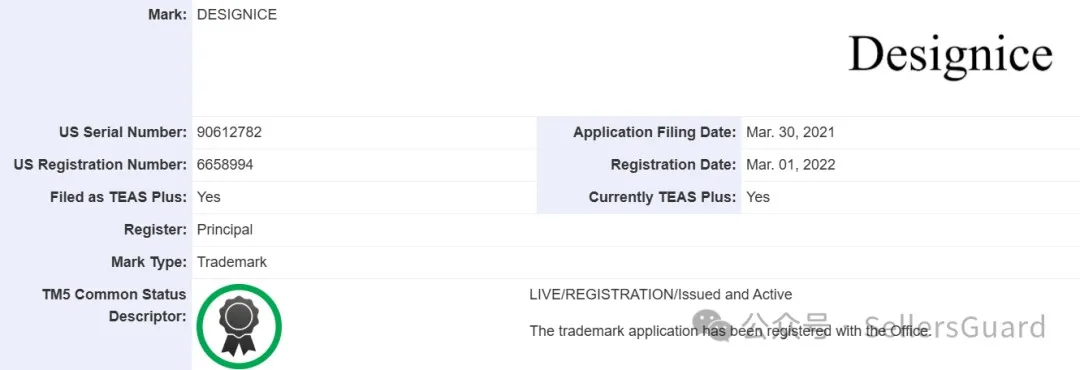Image resolution: width=1080 pixels, height=370 pixels.
Task: Click US Serial Number value 90612782
Action: (229, 132)
